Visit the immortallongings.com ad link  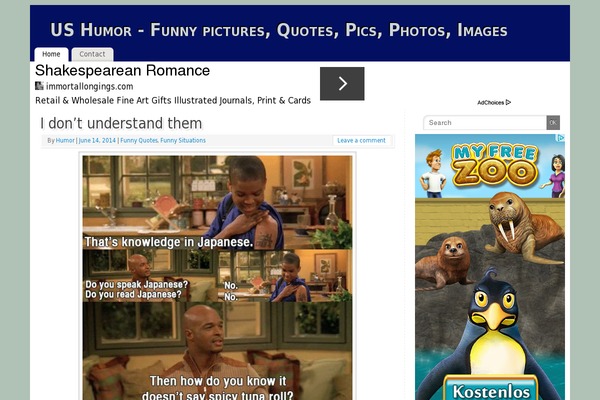pos(90,87)
